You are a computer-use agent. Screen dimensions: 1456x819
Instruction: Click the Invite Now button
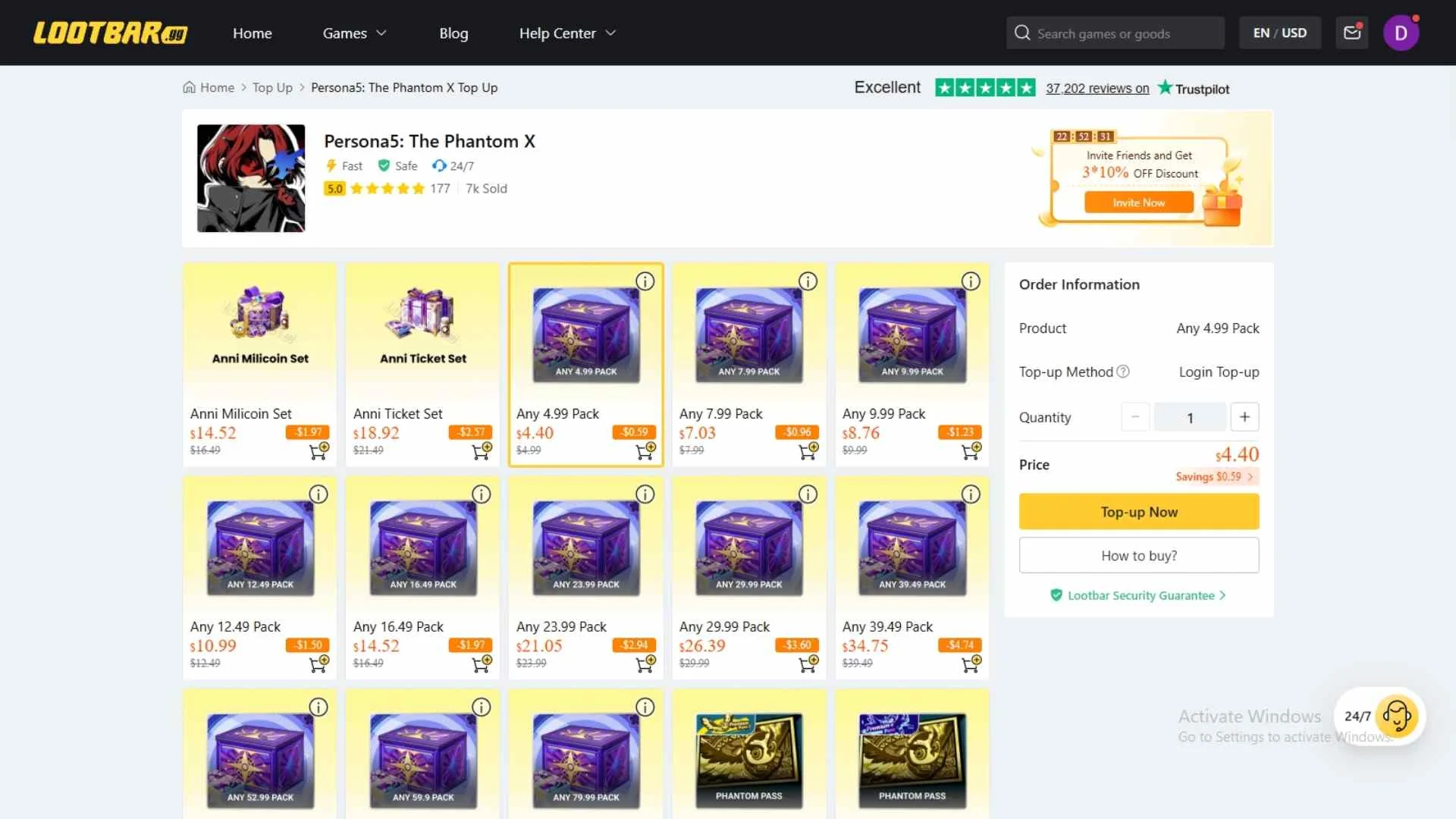[1138, 202]
